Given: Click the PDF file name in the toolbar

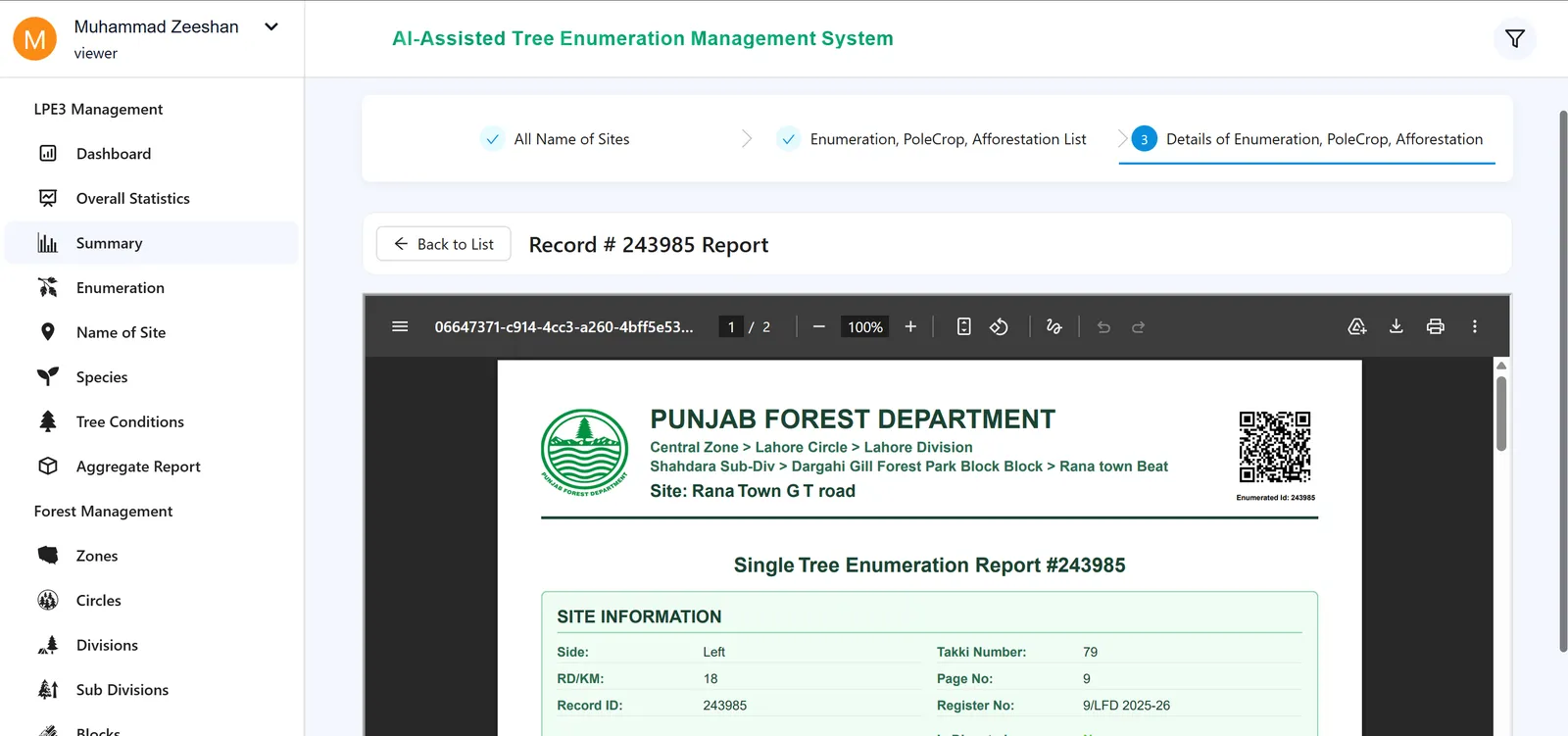Looking at the screenshot, I should pos(564,327).
